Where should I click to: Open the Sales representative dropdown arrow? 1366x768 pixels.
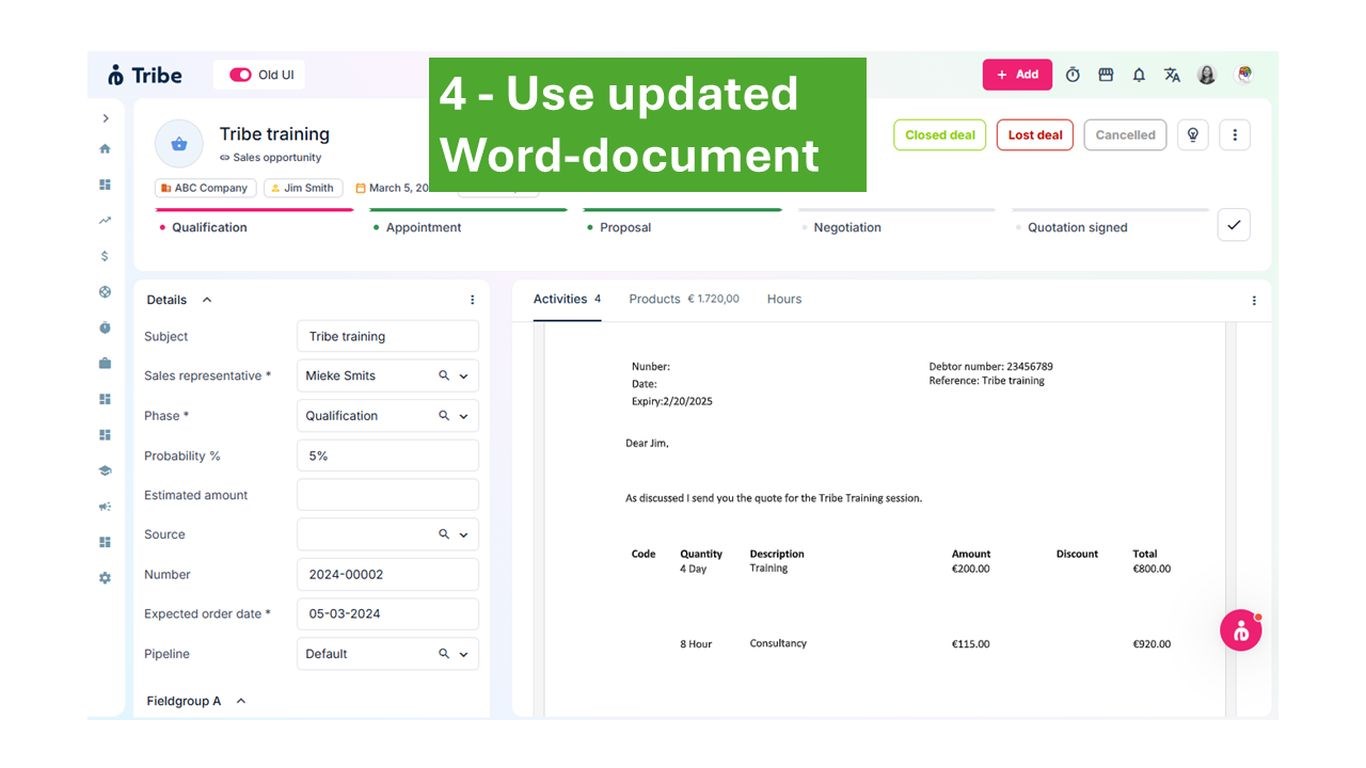pos(464,376)
